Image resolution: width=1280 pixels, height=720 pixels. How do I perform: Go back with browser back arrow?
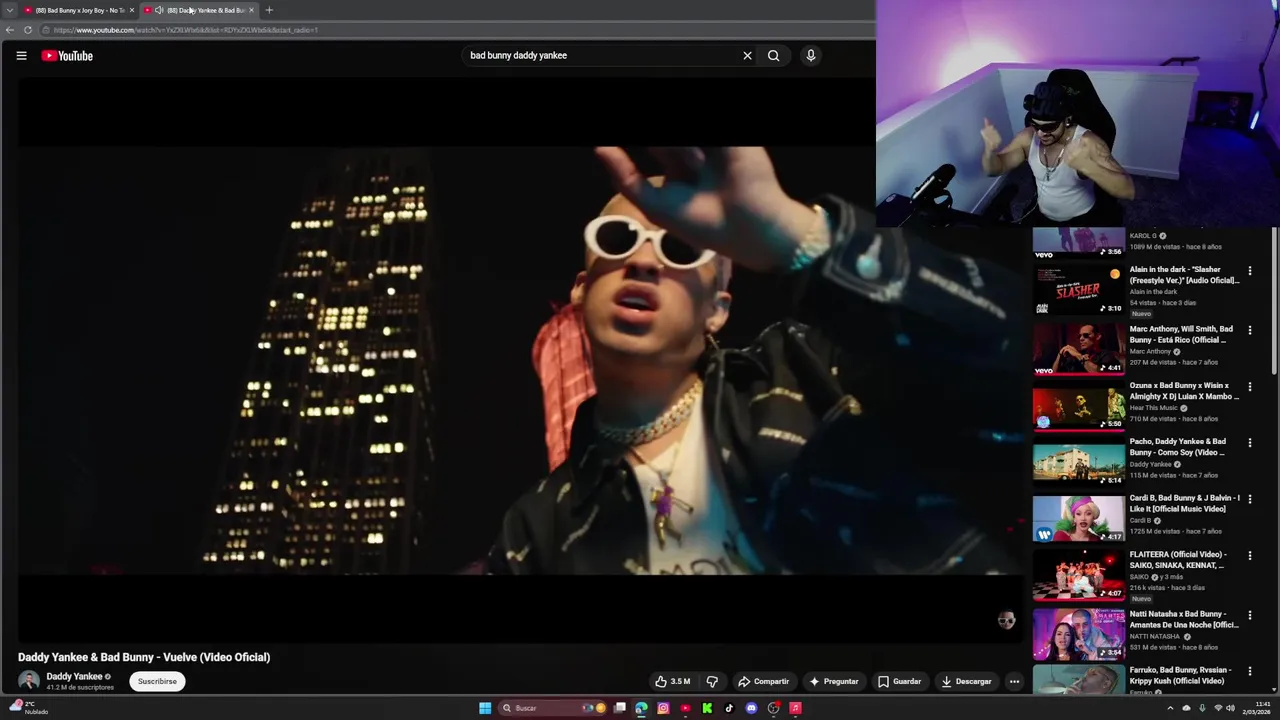10,30
